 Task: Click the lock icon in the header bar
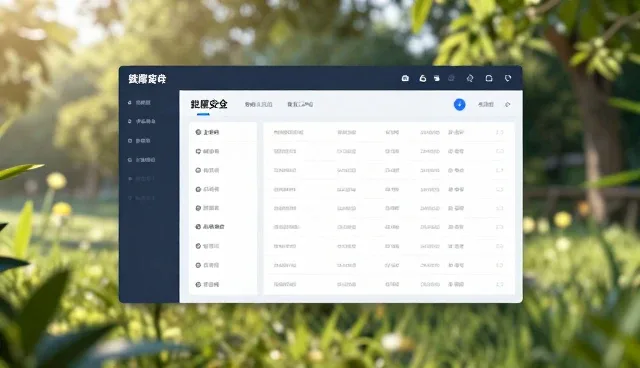pyautogui.click(x=423, y=78)
